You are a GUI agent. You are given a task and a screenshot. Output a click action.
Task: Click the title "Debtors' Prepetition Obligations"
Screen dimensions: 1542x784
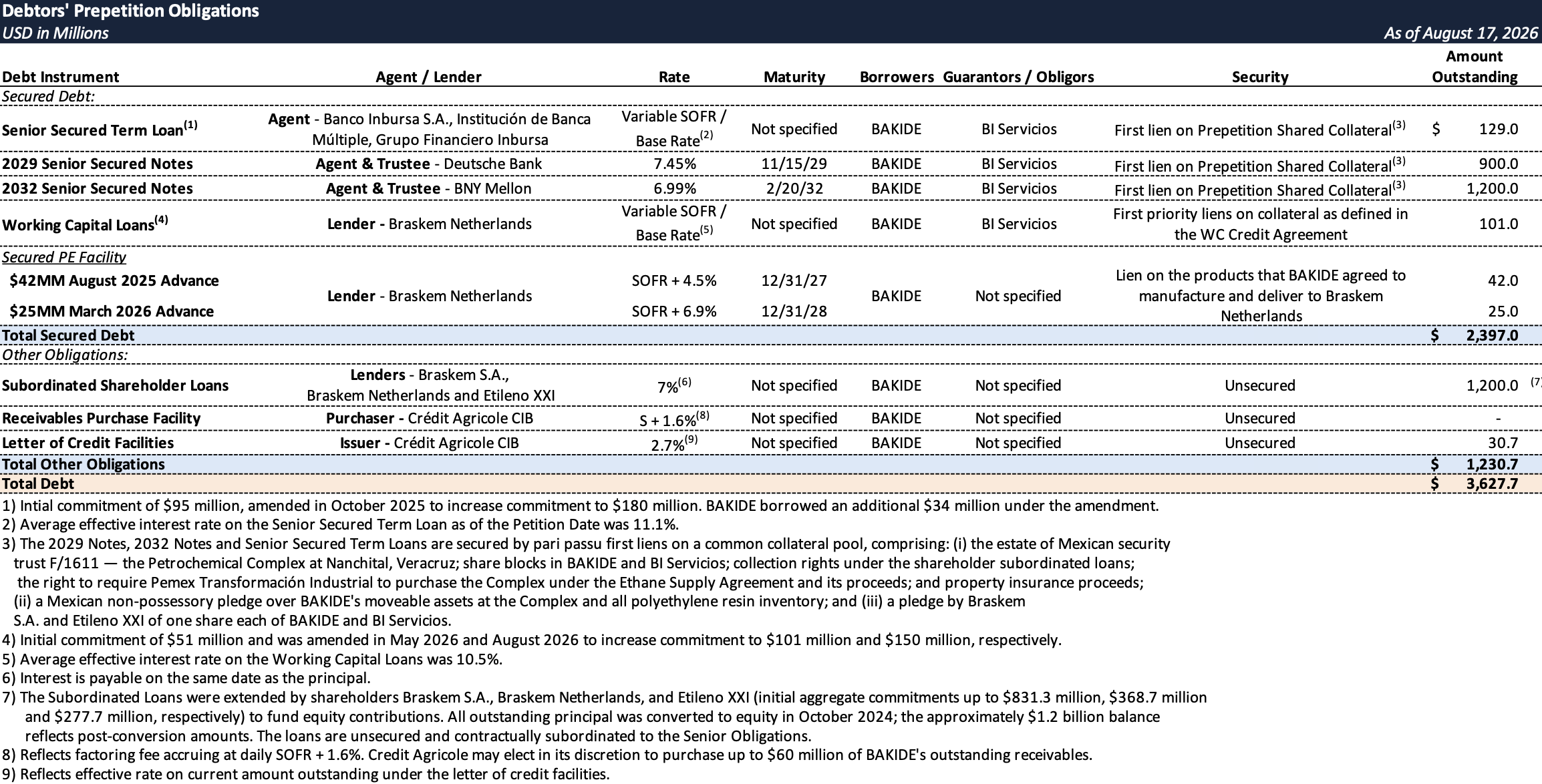pyautogui.click(x=130, y=11)
